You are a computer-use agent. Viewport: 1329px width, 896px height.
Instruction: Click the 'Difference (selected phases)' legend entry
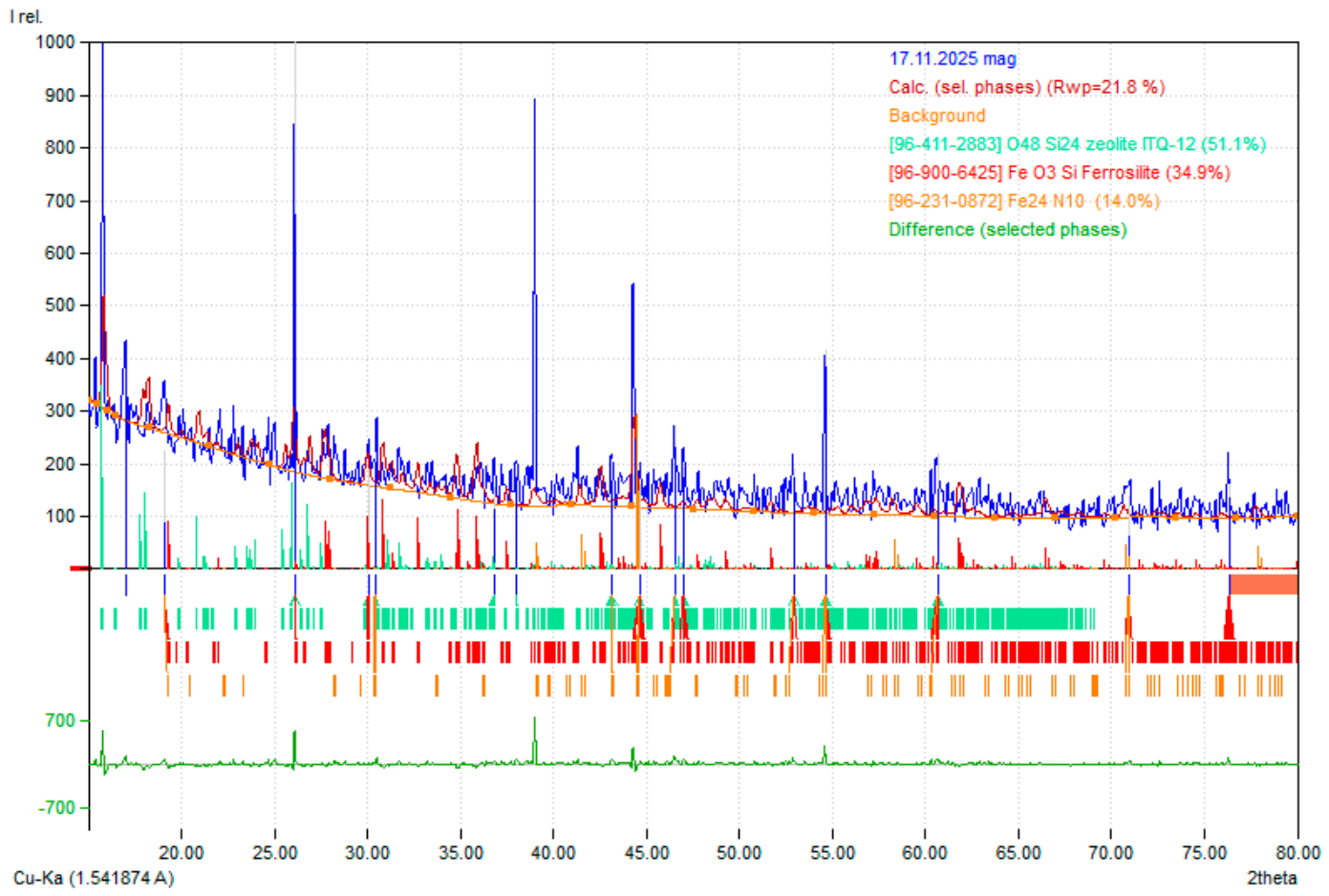click(x=1008, y=230)
